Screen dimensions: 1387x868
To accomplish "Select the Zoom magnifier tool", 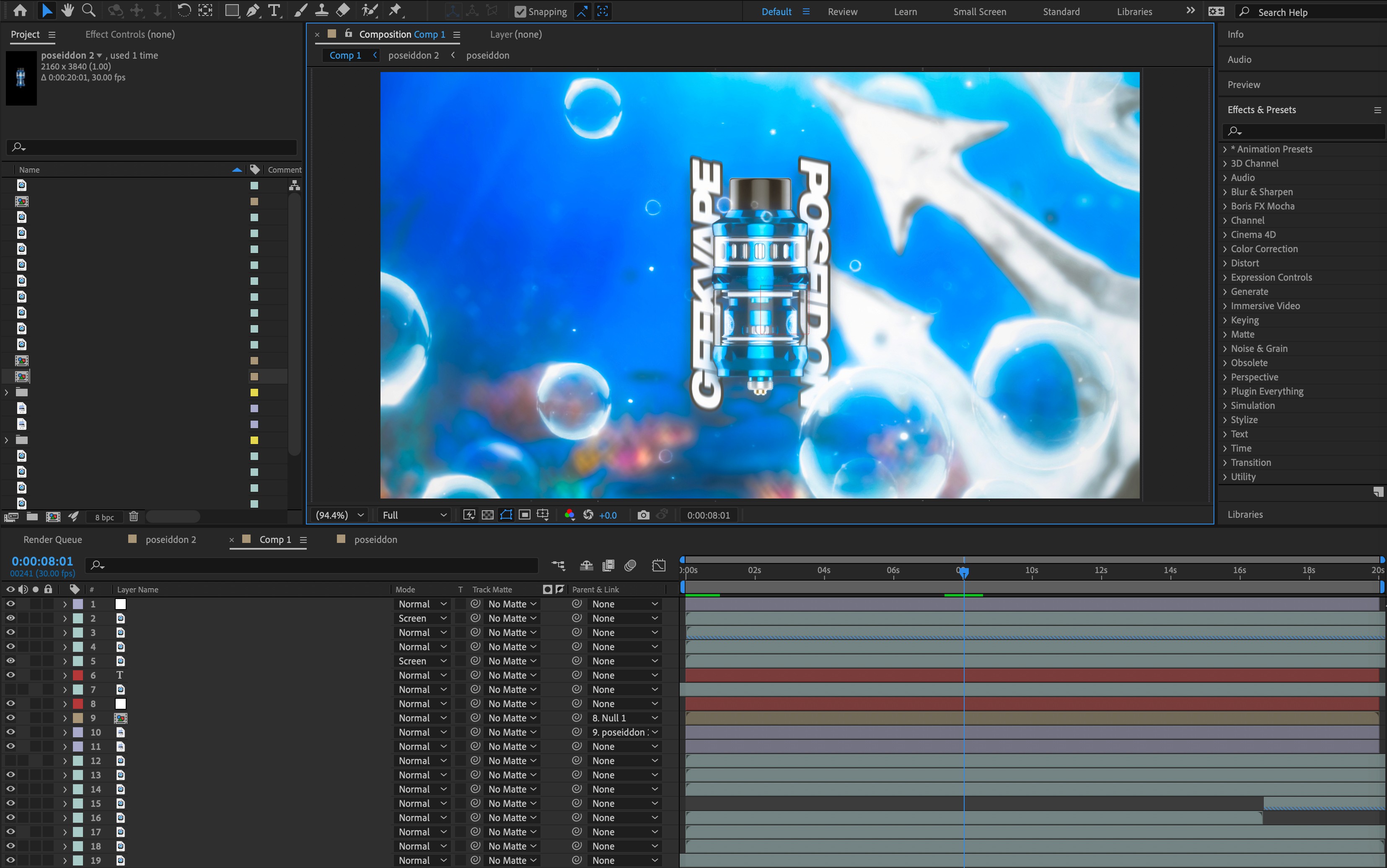I will pos(88,10).
